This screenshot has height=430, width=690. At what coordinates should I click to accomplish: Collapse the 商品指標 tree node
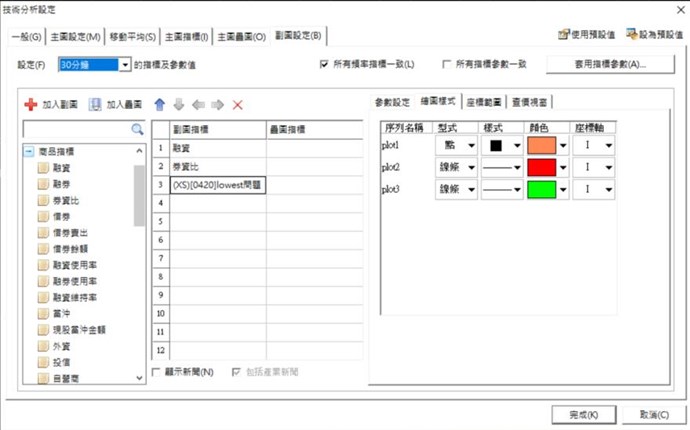pyautogui.click(x=28, y=152)
